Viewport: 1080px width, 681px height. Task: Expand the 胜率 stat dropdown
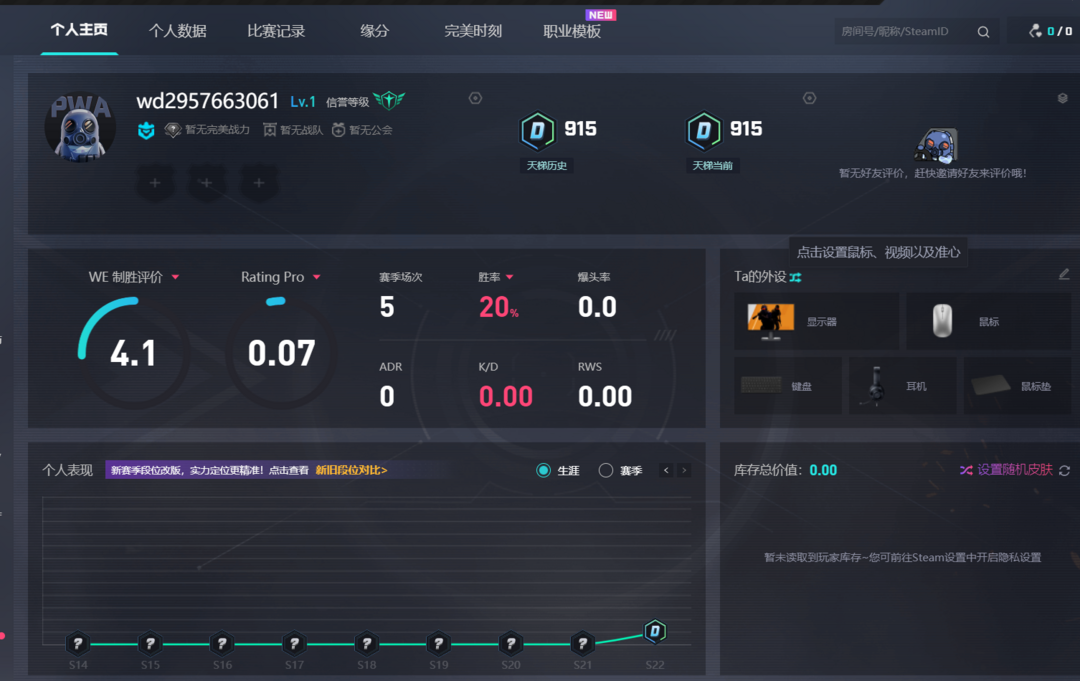[510, 277]
